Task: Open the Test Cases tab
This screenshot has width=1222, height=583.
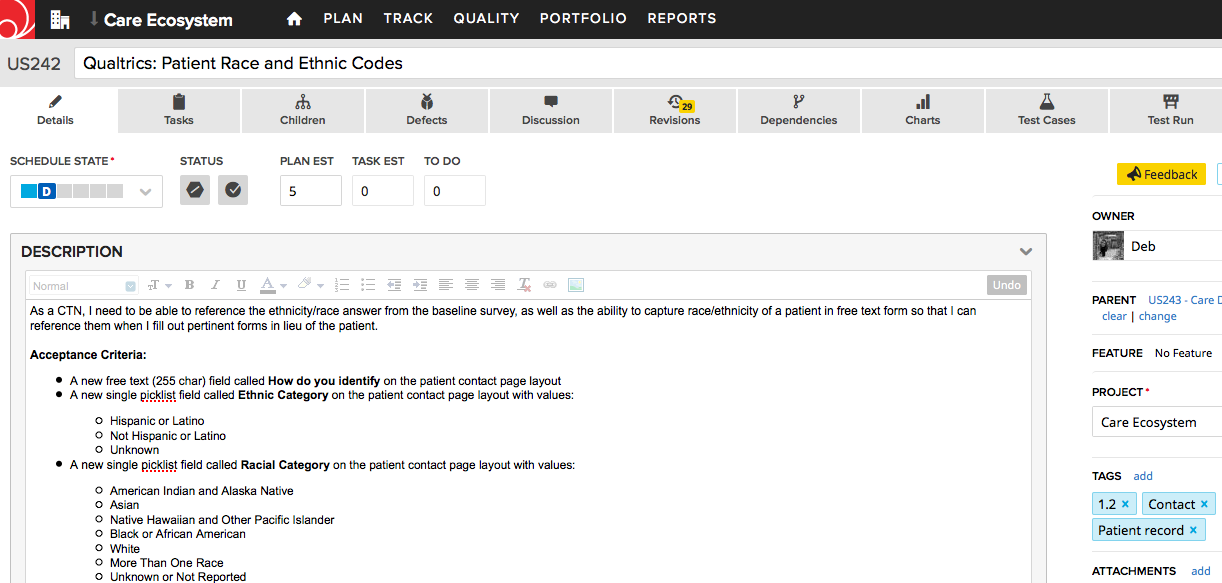Action: point(1047,111)
